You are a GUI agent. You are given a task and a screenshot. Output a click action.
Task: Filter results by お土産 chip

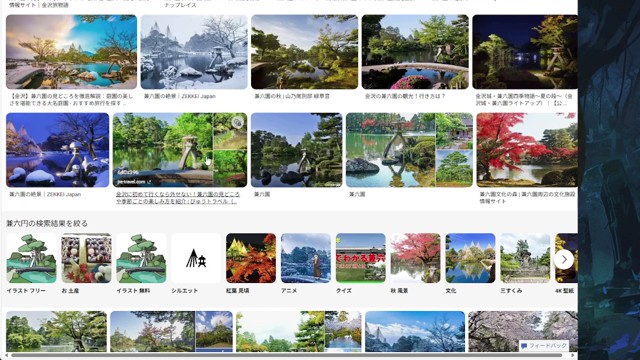[x=86, y=264]
